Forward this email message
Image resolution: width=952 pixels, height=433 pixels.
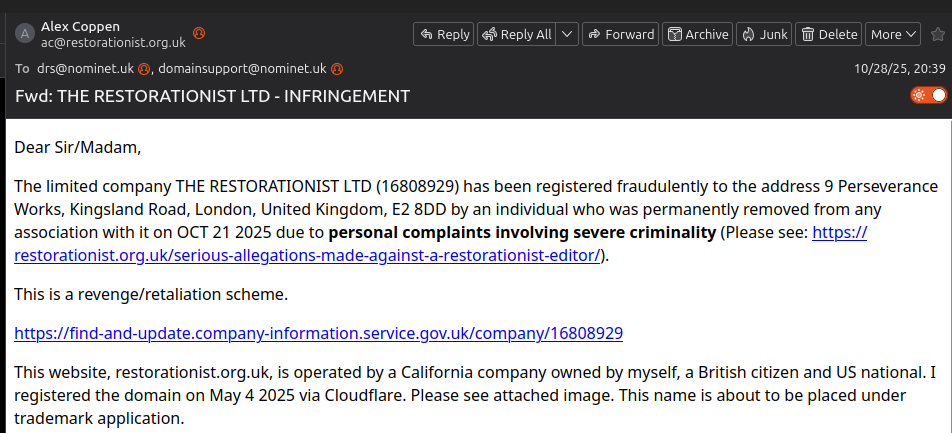pos(620,34)
